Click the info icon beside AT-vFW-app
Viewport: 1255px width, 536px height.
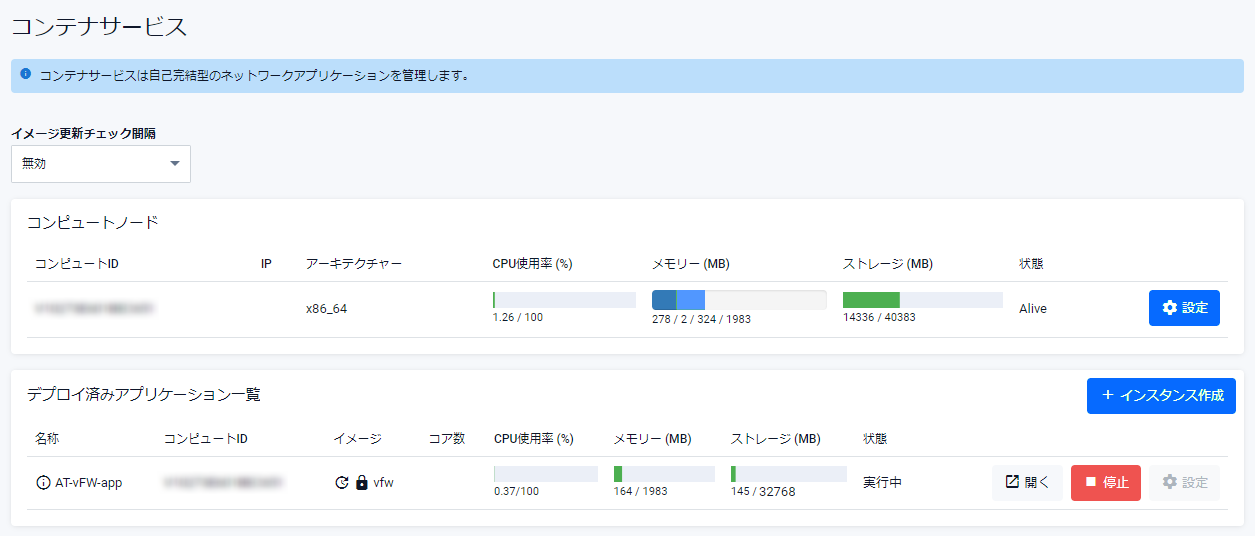[x=43, y=483]
